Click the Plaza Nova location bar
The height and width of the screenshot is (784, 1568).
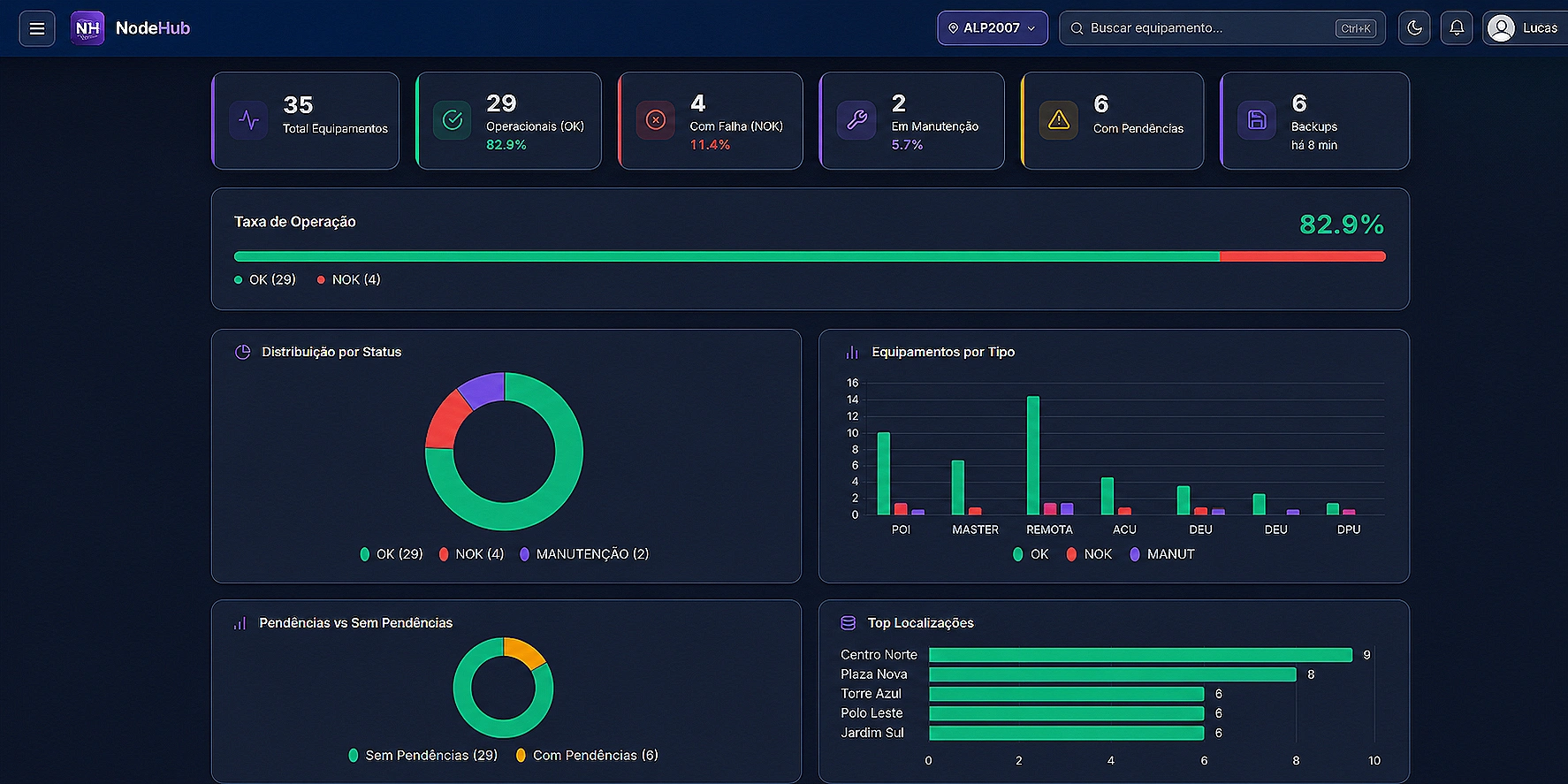(x=1113, y=674)
